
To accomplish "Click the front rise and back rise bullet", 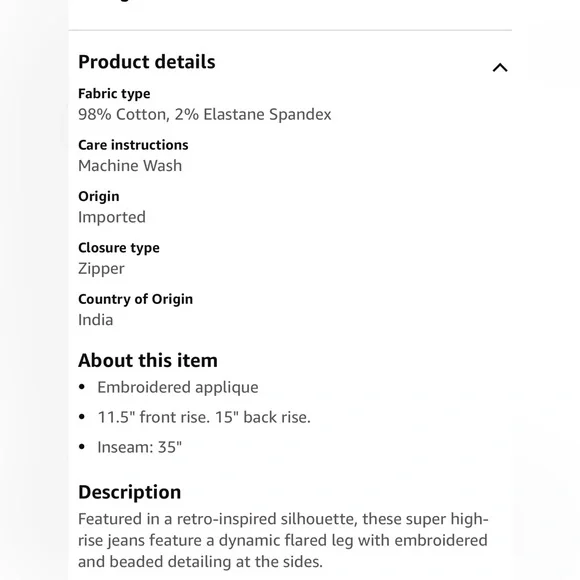I will tap(204, 417).
